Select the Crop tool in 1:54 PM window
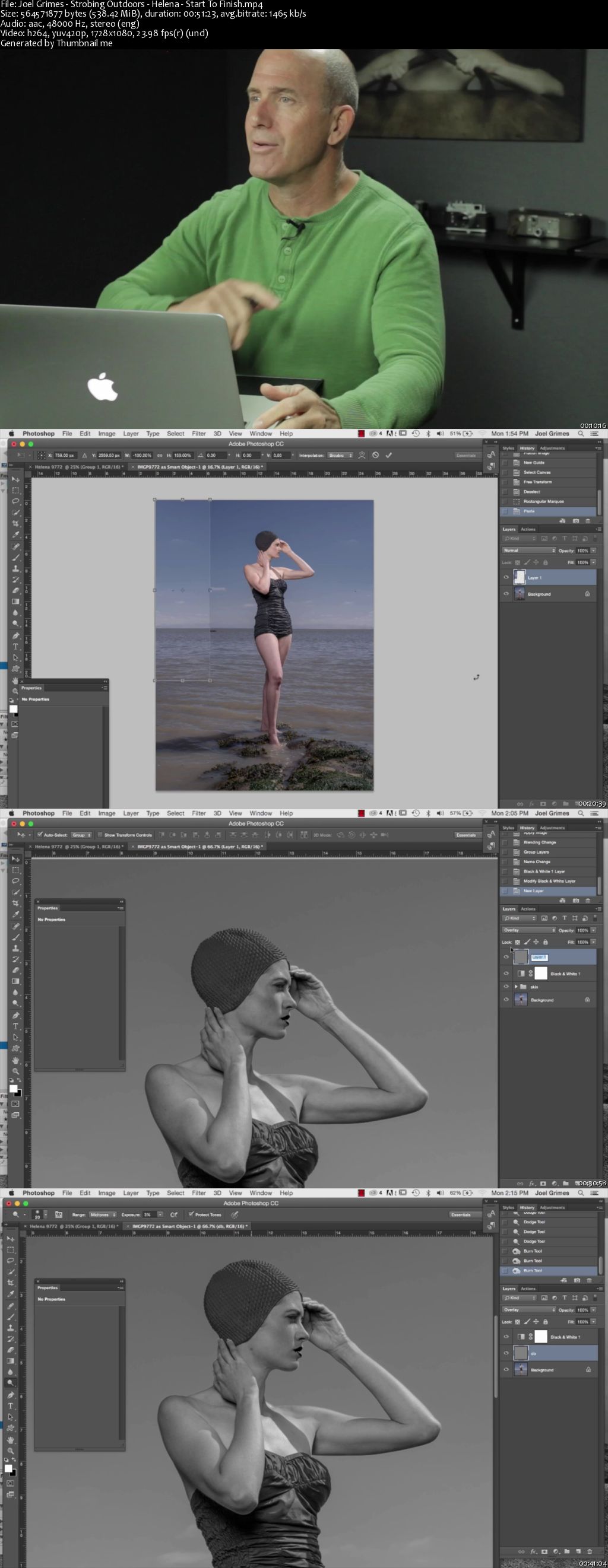The width and height of the screenshot is (608, 1568). (15, 523)
